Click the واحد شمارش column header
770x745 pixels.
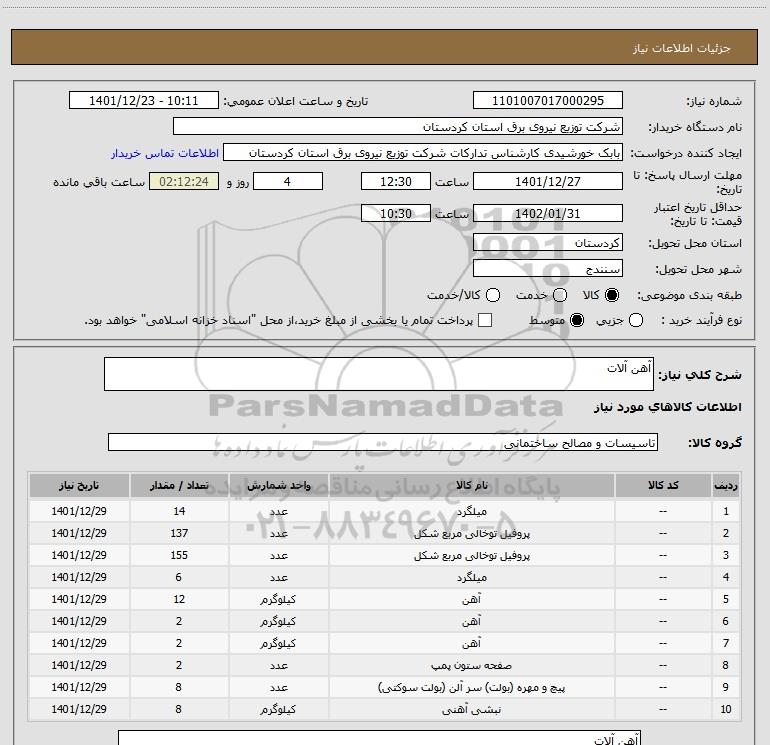pyautogui.click(x=278, y=485)
